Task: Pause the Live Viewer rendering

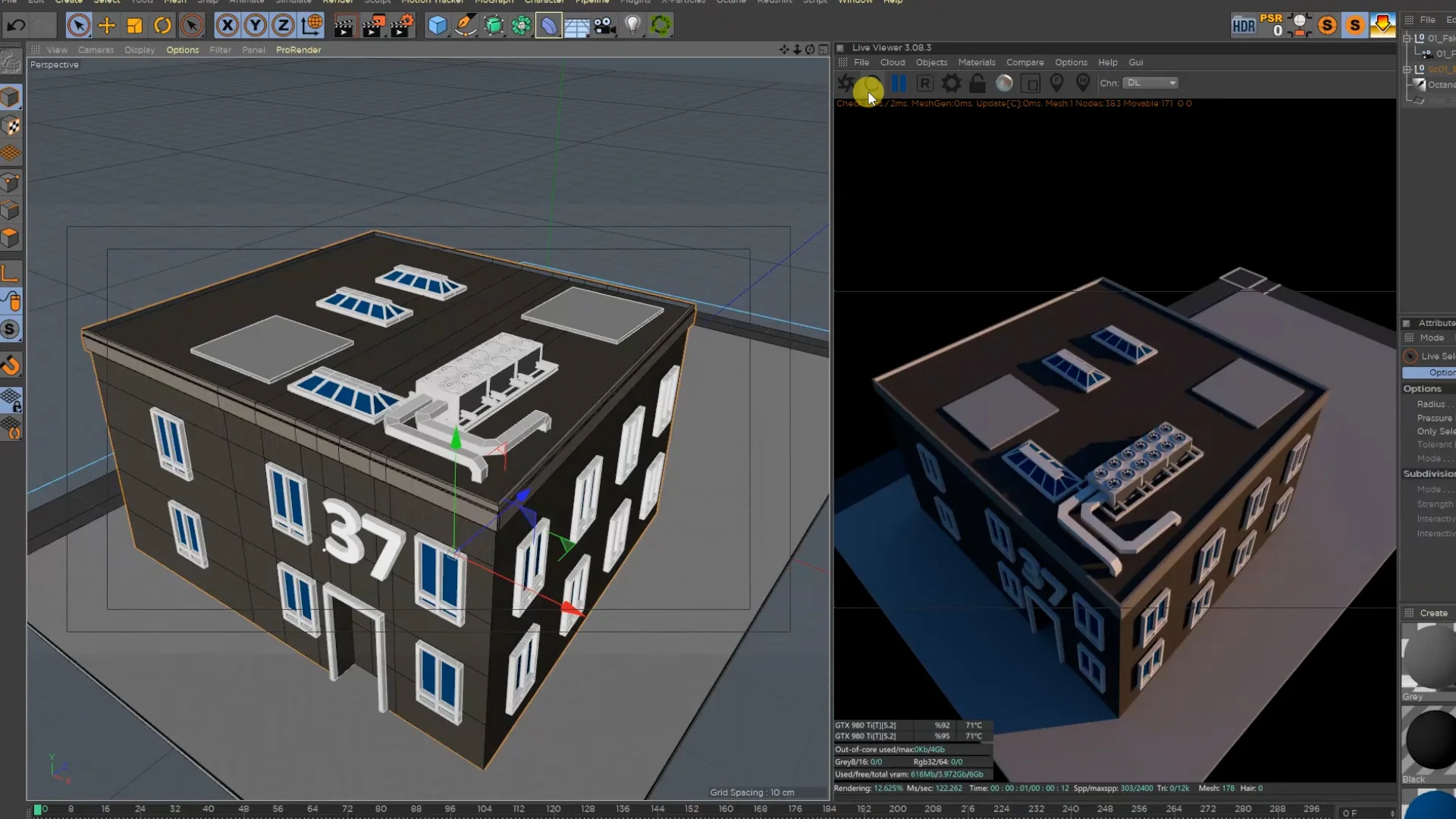Action: pos(899,83)
